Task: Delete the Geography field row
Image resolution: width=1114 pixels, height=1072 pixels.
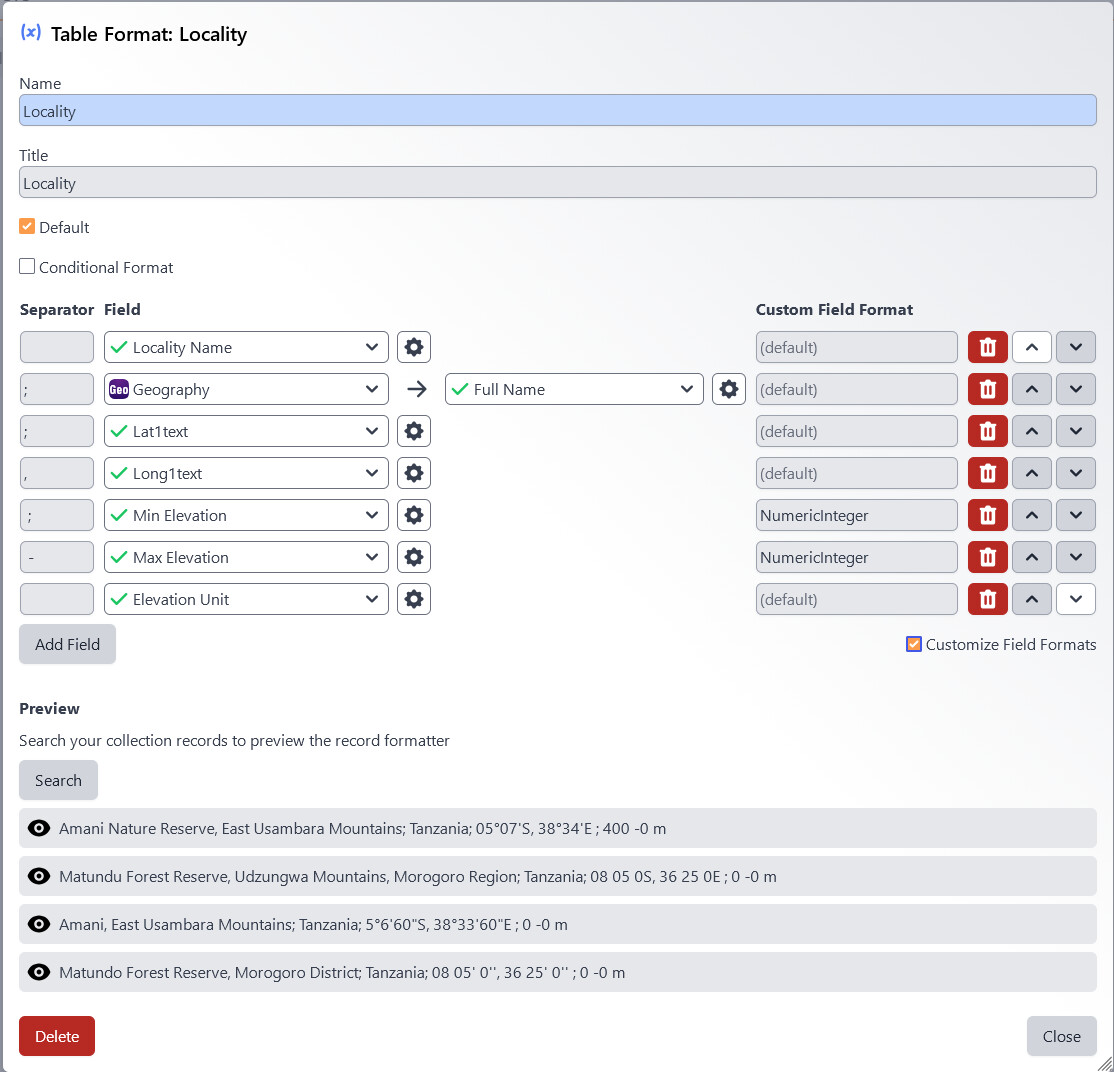Action: pos(988,389)
